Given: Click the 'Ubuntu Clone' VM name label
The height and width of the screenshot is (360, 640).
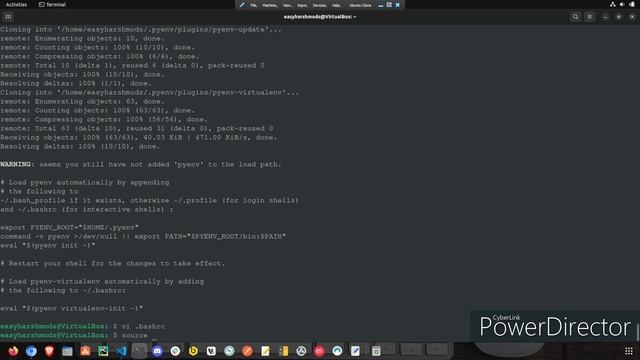Looking at the screenshot, I should (360, 5).
